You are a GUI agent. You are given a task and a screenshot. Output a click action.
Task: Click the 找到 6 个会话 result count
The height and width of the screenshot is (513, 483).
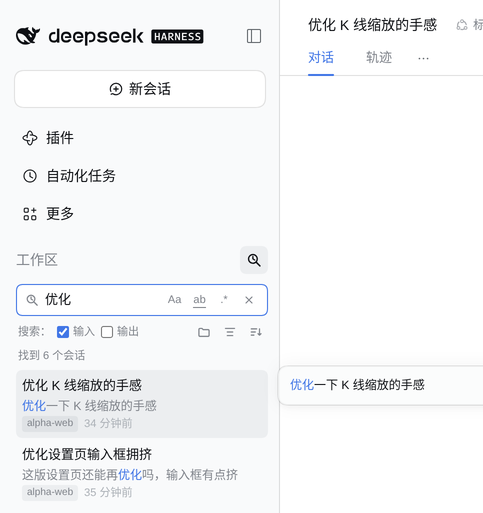tap(52, 355)
